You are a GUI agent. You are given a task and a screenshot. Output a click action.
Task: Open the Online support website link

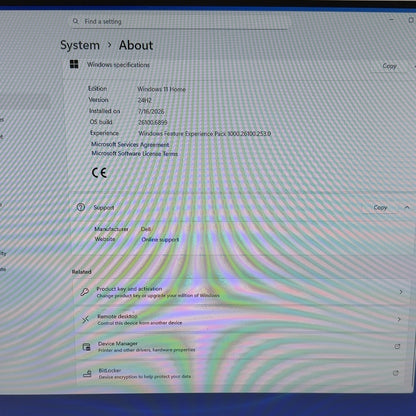pyautogui.click(x=160, y=239)
